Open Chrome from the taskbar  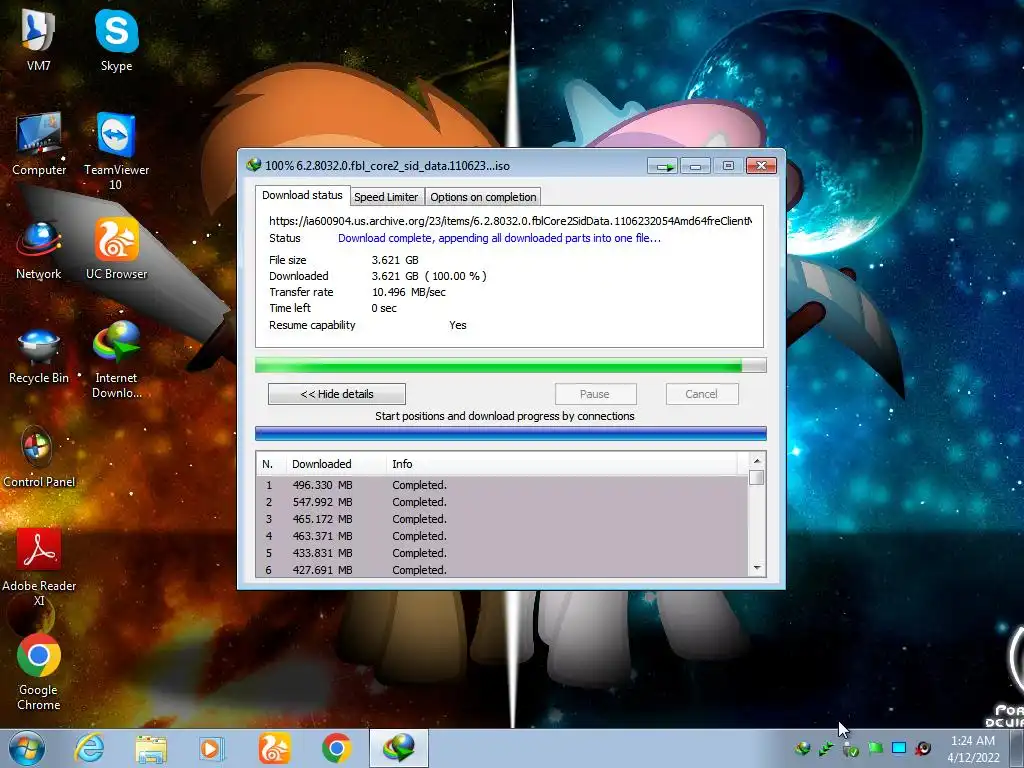[x=336, y=748]
